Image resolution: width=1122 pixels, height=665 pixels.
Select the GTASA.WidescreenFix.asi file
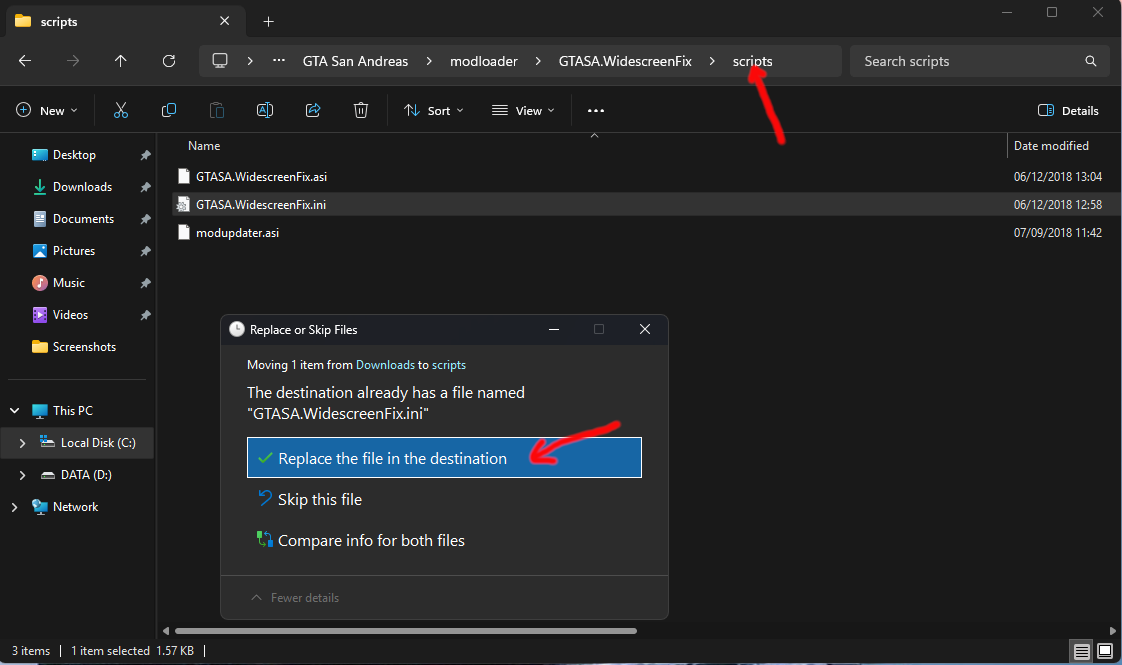(x=261, y=177)
